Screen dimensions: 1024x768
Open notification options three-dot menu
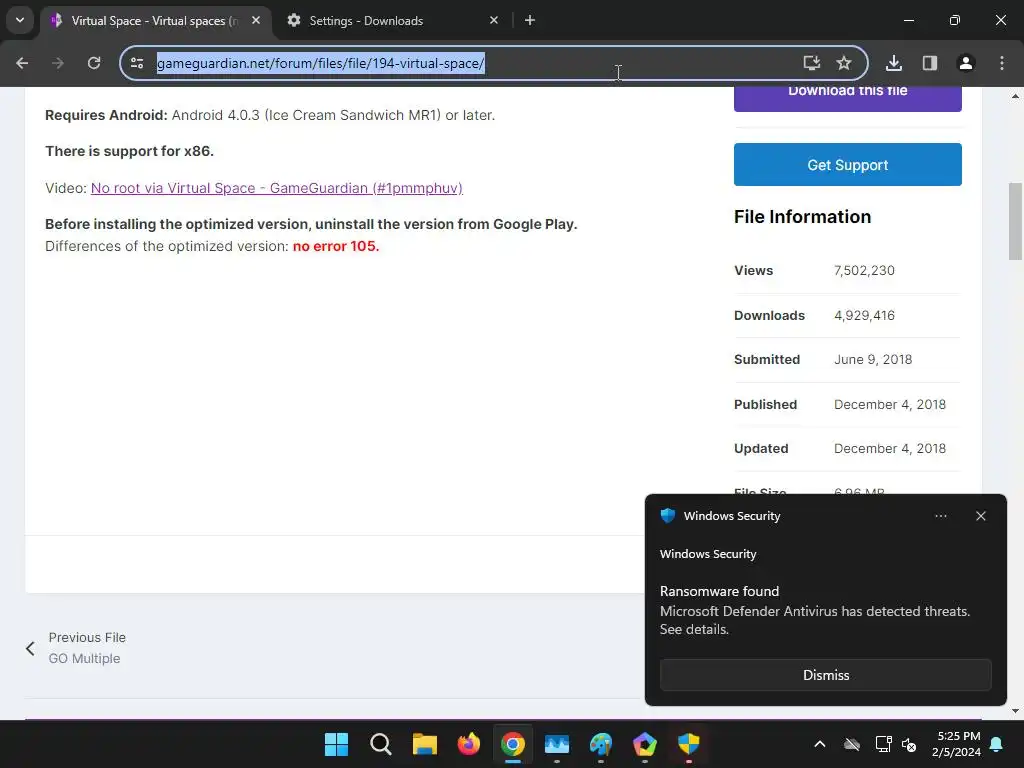coord(940,516)
